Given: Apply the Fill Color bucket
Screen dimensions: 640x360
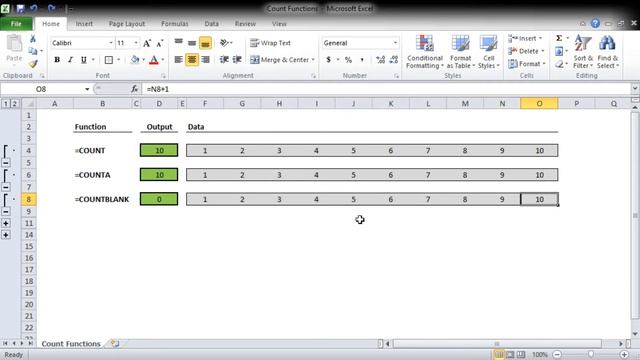Looking at the screenshot, I should (135, 60).
